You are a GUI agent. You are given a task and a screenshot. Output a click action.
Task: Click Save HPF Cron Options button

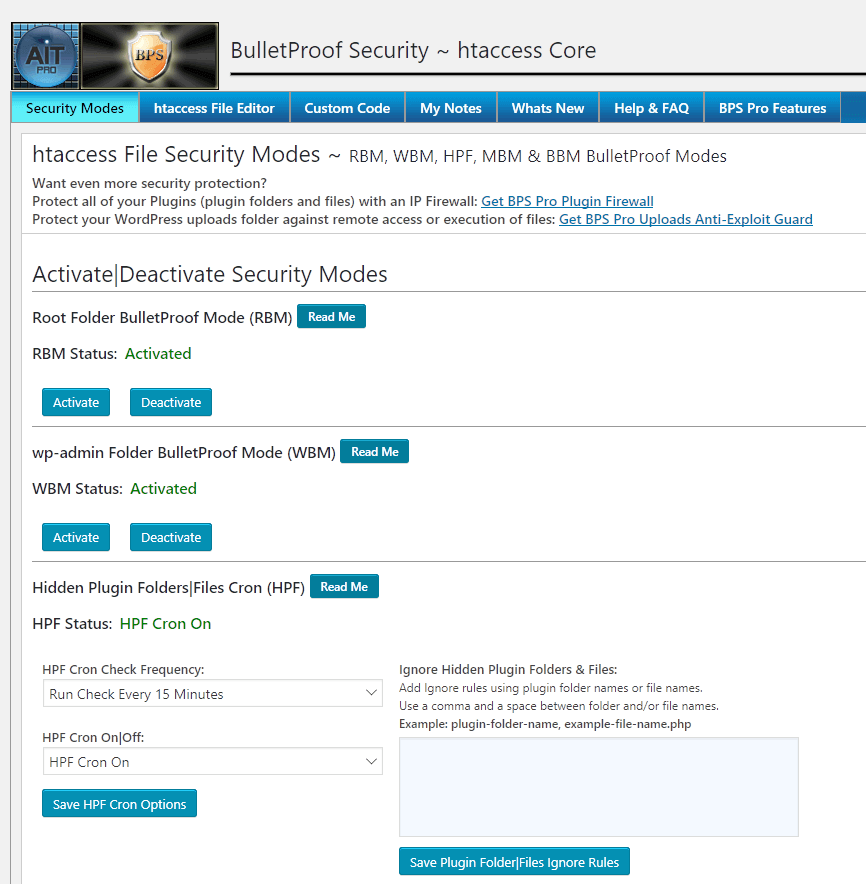coord(120,803)
